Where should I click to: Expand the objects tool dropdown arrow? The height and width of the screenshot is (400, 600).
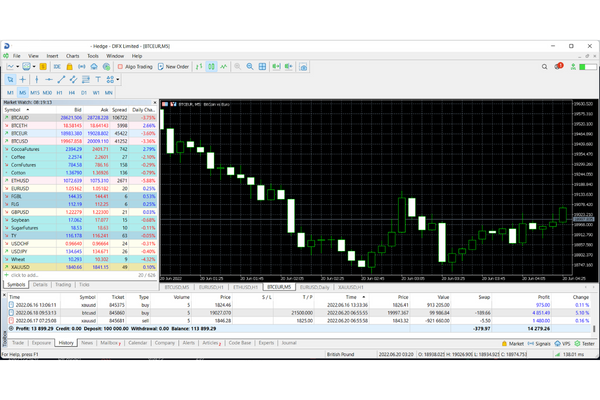(118, 80)
